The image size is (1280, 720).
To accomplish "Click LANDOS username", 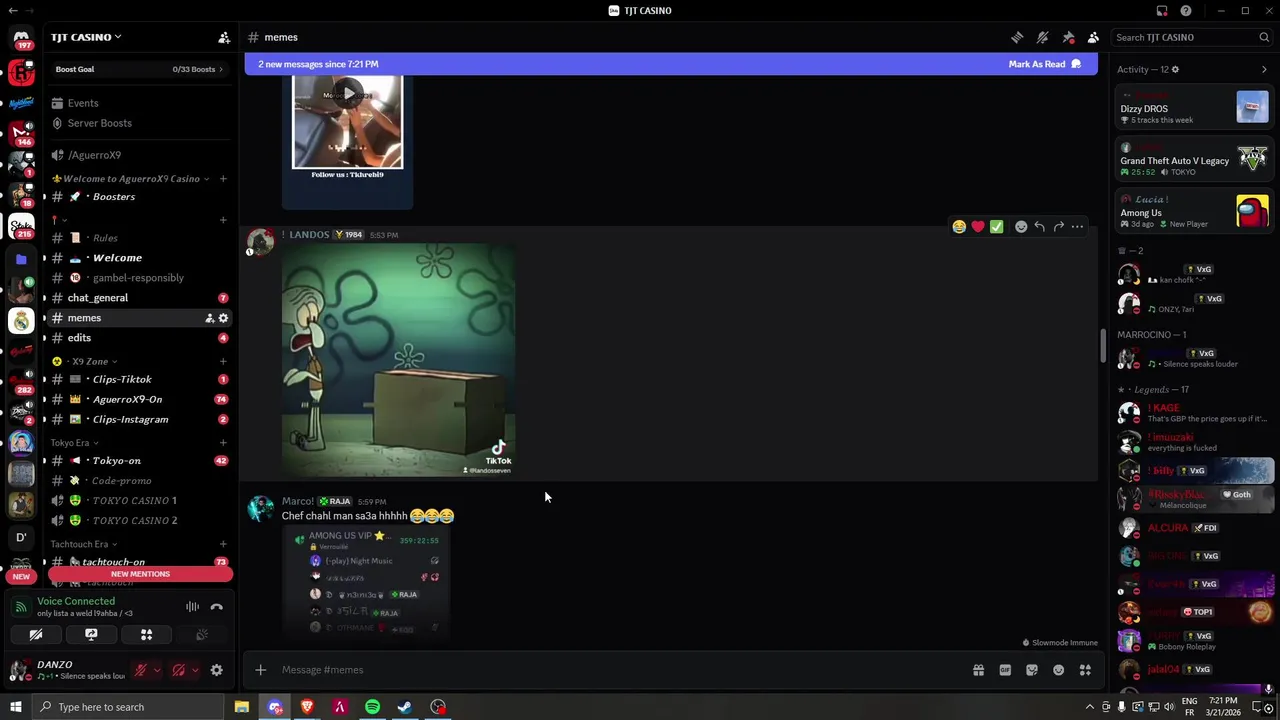I will pyautogui.click(x=309, y=235).
